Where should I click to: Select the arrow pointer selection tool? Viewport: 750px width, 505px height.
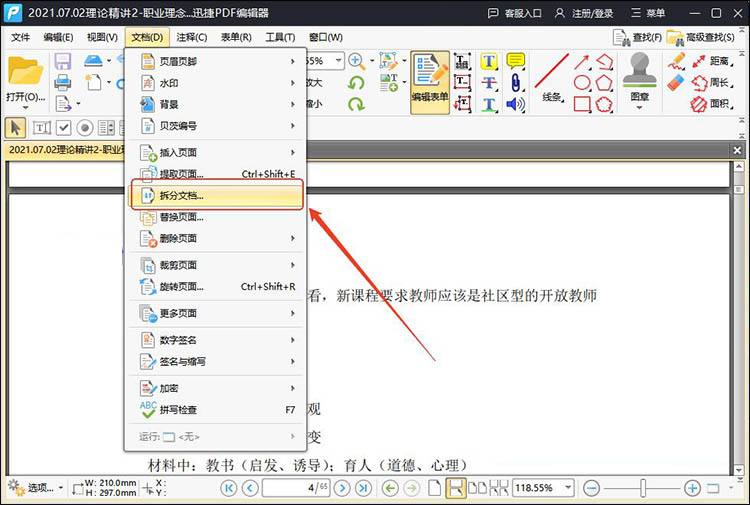(15, 128)
